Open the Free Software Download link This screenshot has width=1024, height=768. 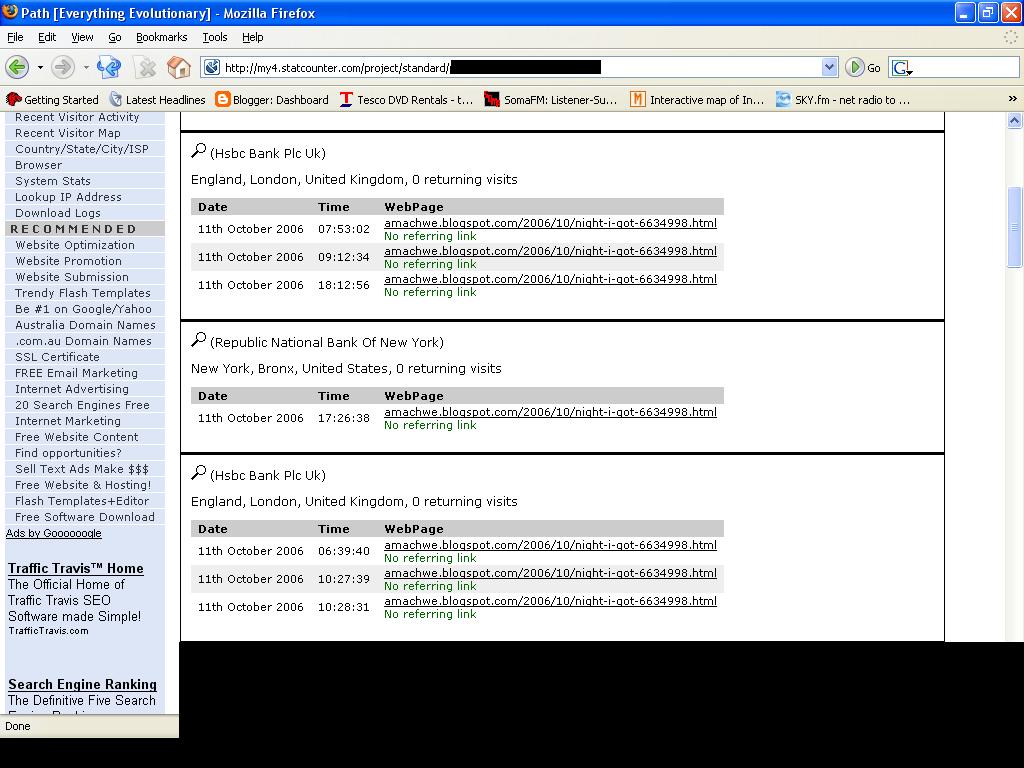coord(85,517)
